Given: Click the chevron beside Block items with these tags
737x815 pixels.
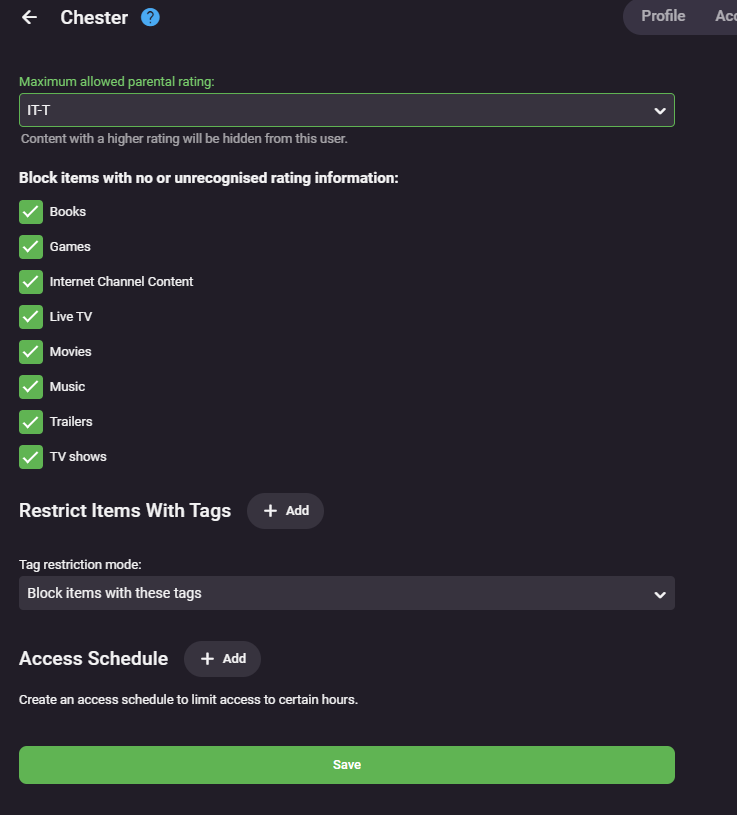Looking at the screenshot, I should coord(660,594).
